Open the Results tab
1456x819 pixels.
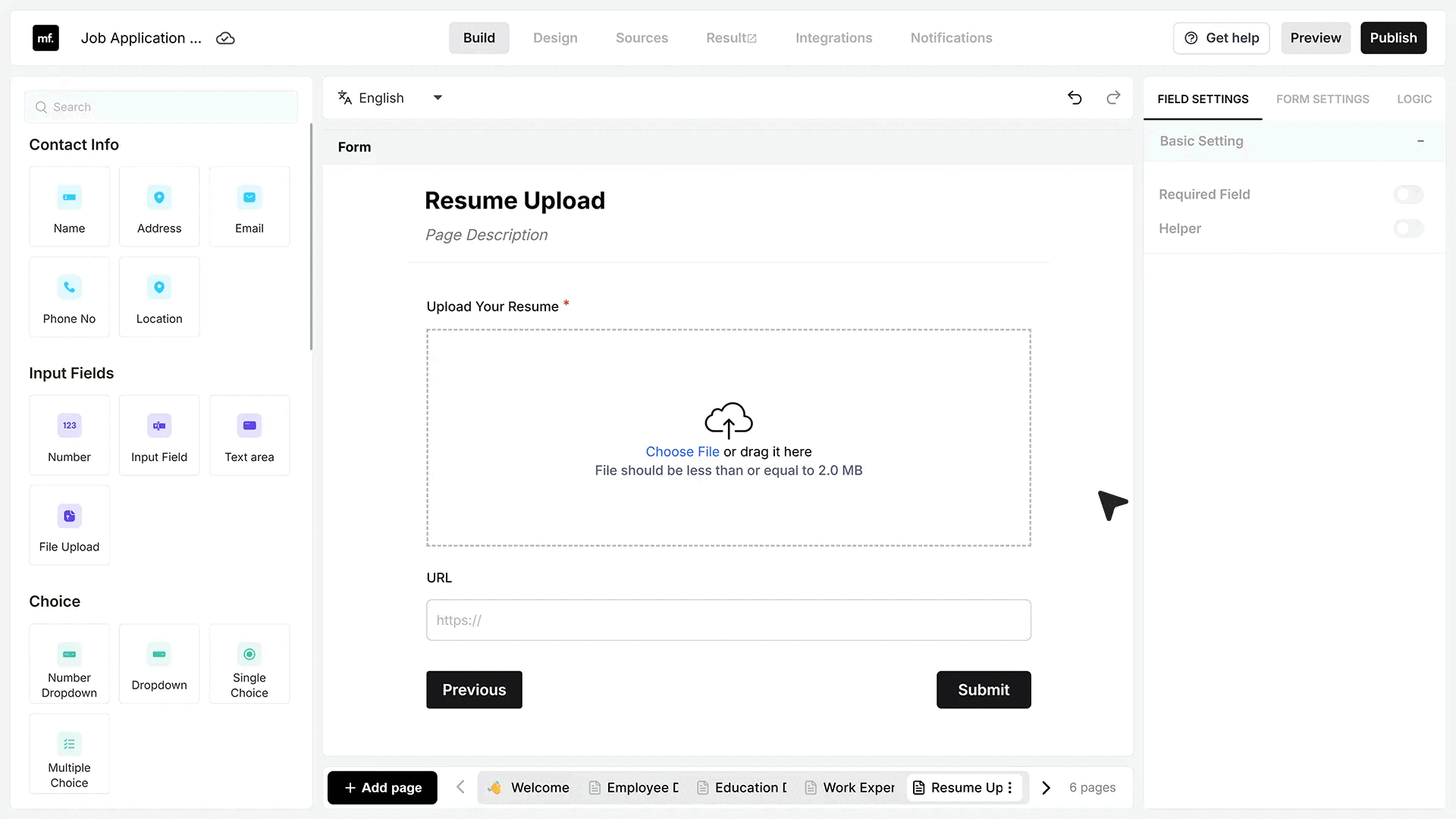click(x=731, y=38)
